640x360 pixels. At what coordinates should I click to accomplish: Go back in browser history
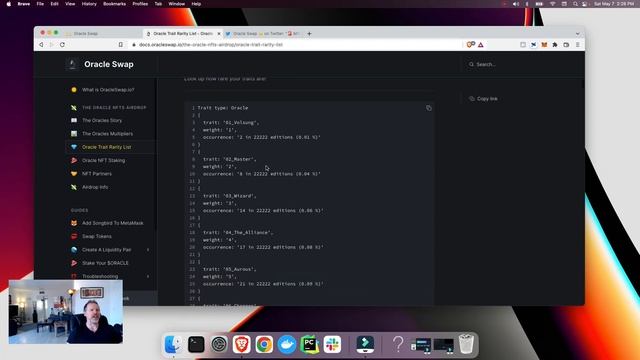point(41,44)
